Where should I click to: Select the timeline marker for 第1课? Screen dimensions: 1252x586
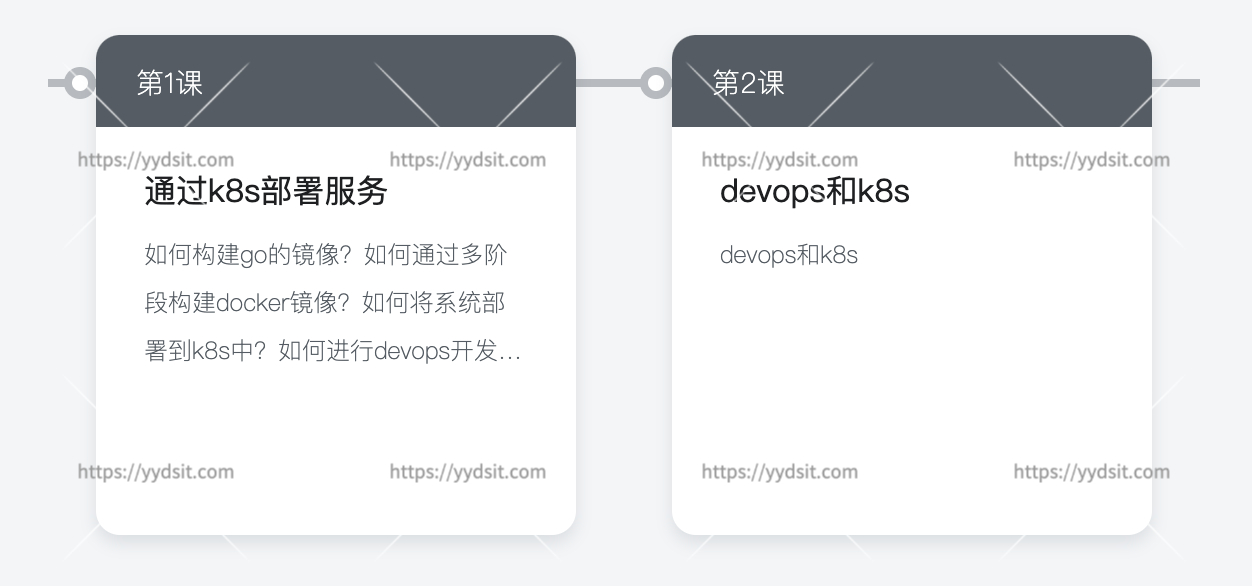(x=80, y=83)
